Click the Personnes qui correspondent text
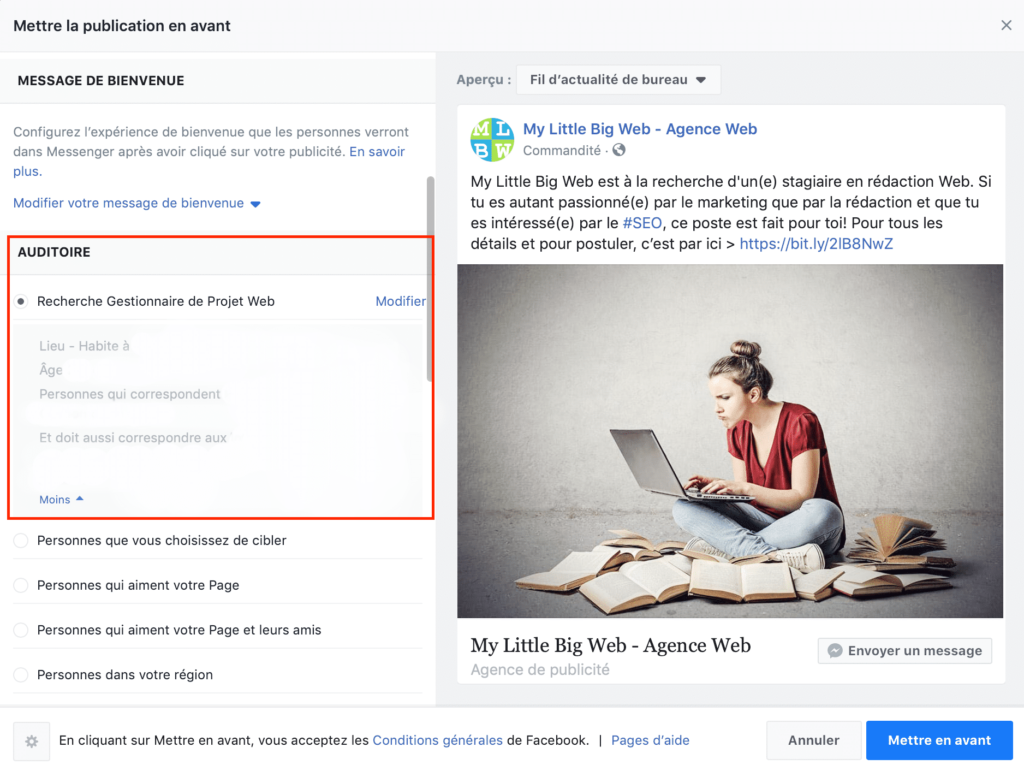This screenshot has height=771, width=1024. tap(129, 394)
